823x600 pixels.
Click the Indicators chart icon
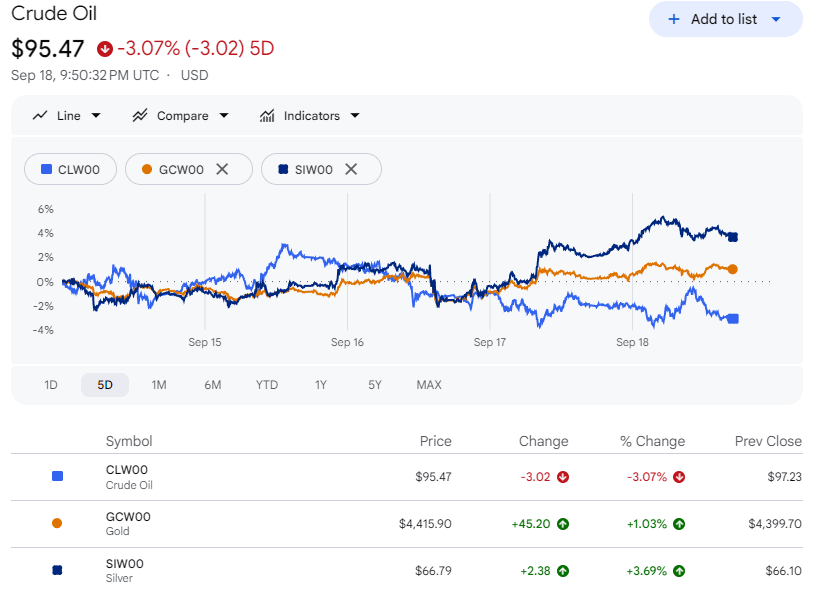267,115
